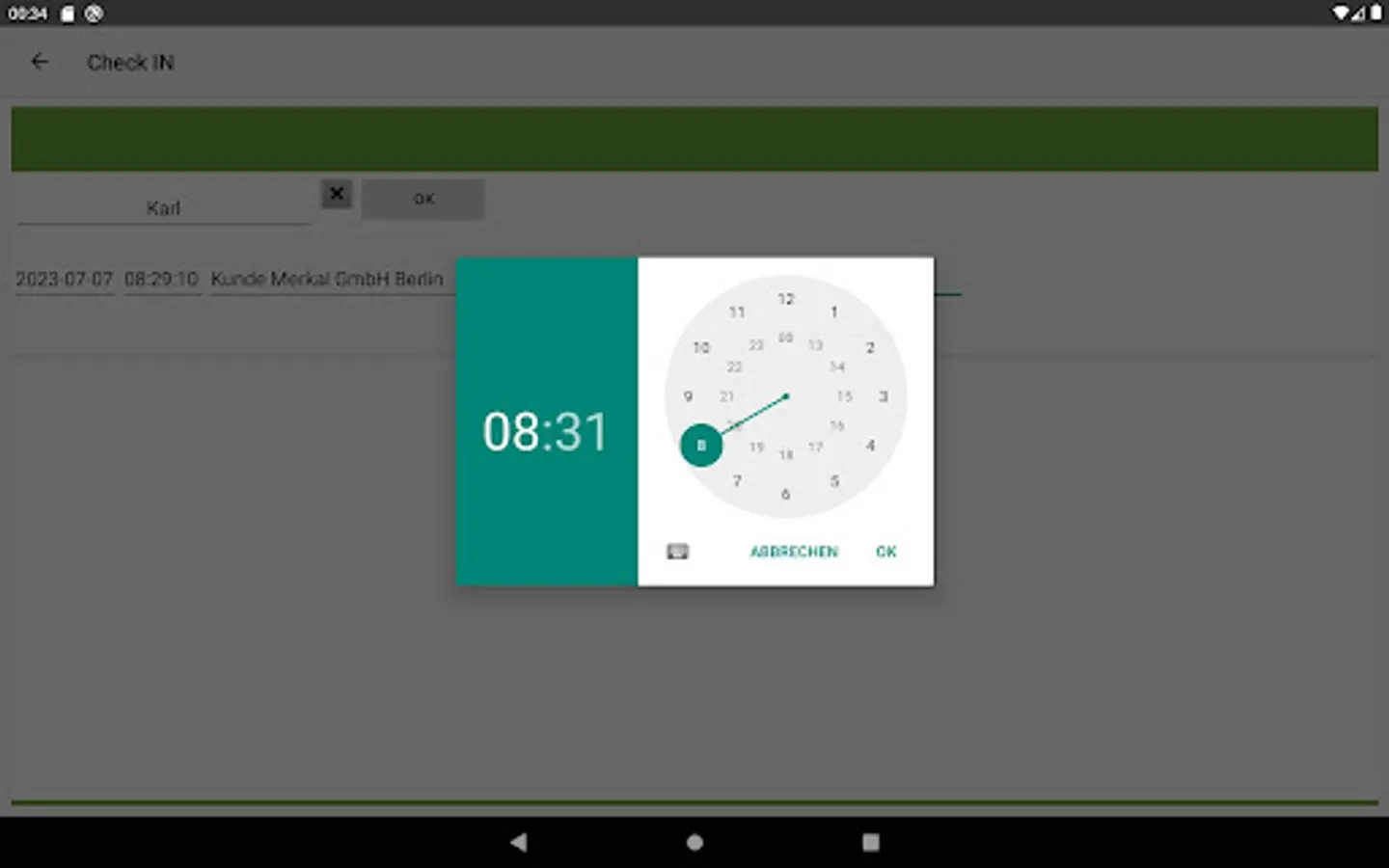Pick hour 6 on the clock dial

click(x=786, y=494)
